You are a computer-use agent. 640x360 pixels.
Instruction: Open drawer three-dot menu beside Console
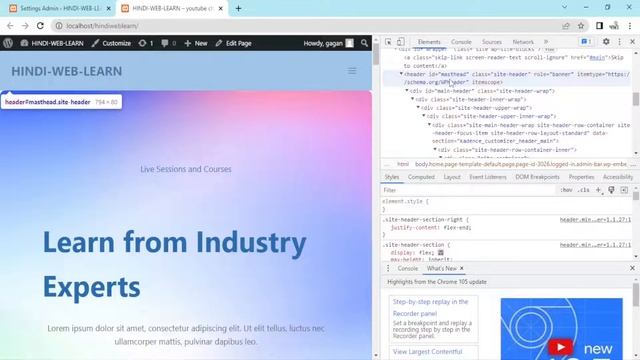coord(388,268)
